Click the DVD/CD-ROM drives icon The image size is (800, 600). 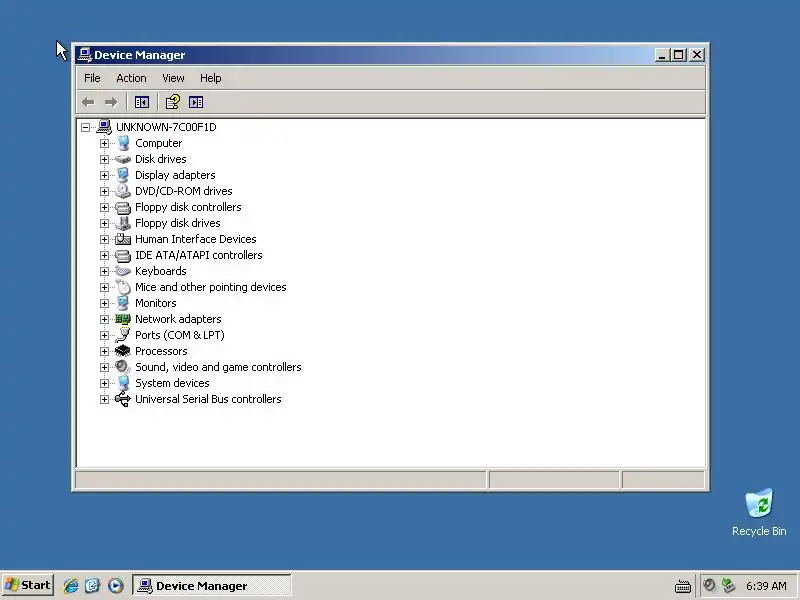click(123, 191)
